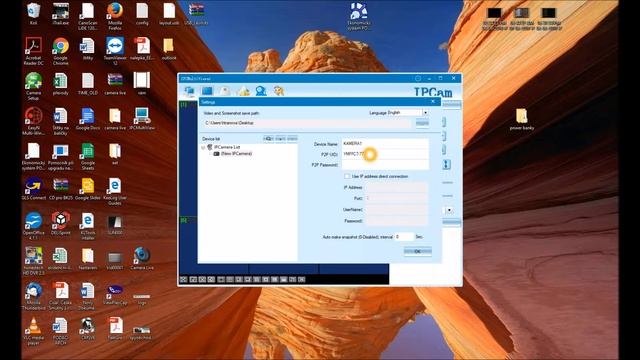640x360 pixels.
Task: Launch VLC media player shortcut
Action: click(33, 331)
